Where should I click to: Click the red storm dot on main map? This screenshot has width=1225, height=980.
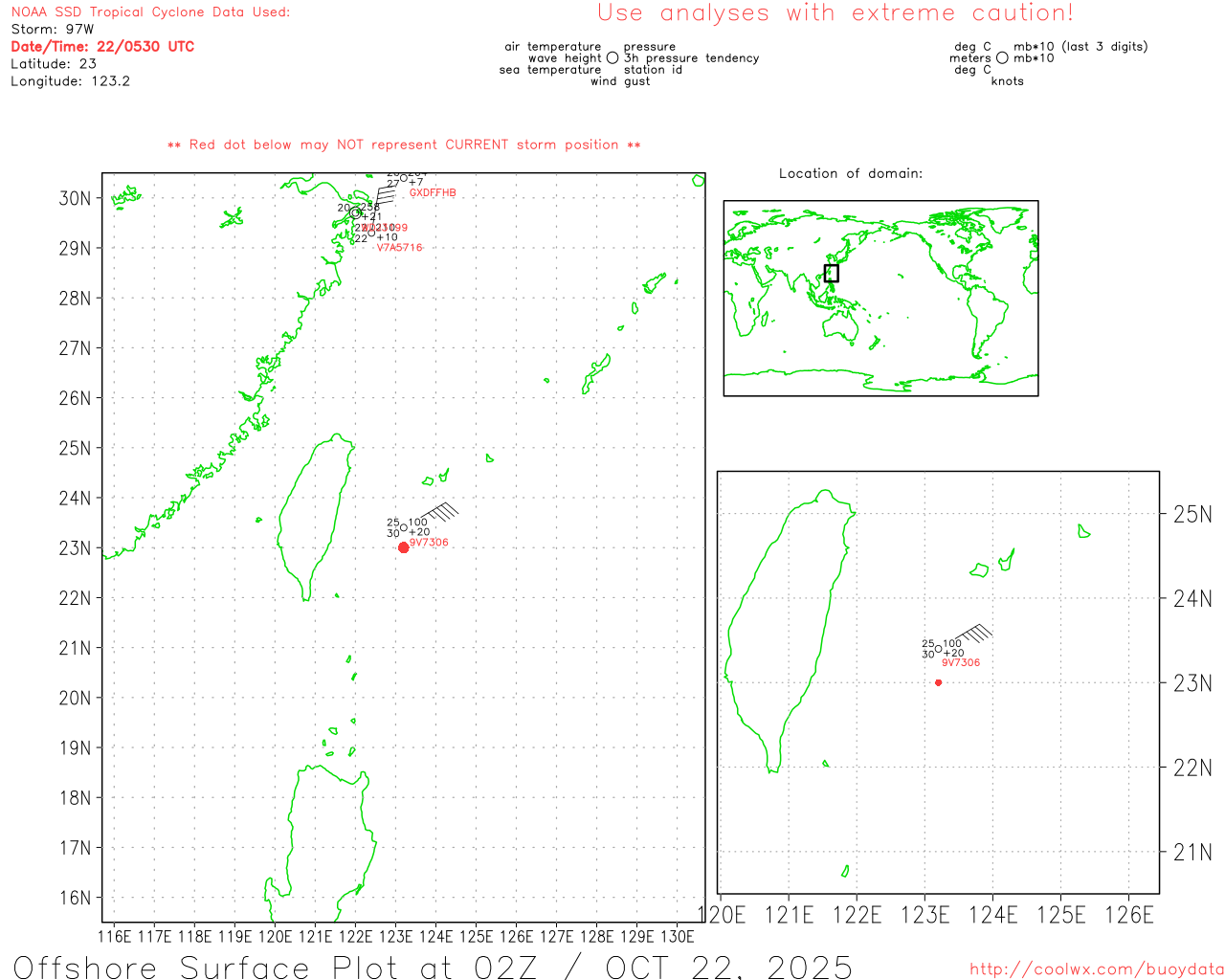click(x=404, y=547)
